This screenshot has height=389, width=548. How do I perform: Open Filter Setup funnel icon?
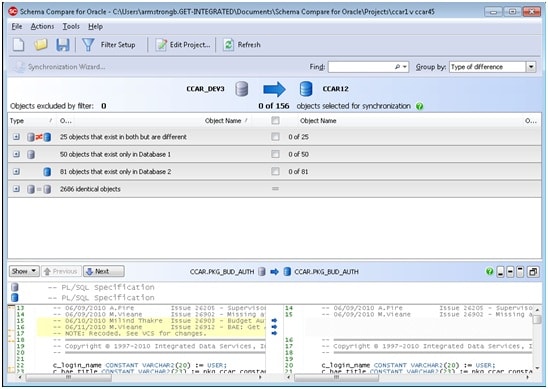click(88, 45)
